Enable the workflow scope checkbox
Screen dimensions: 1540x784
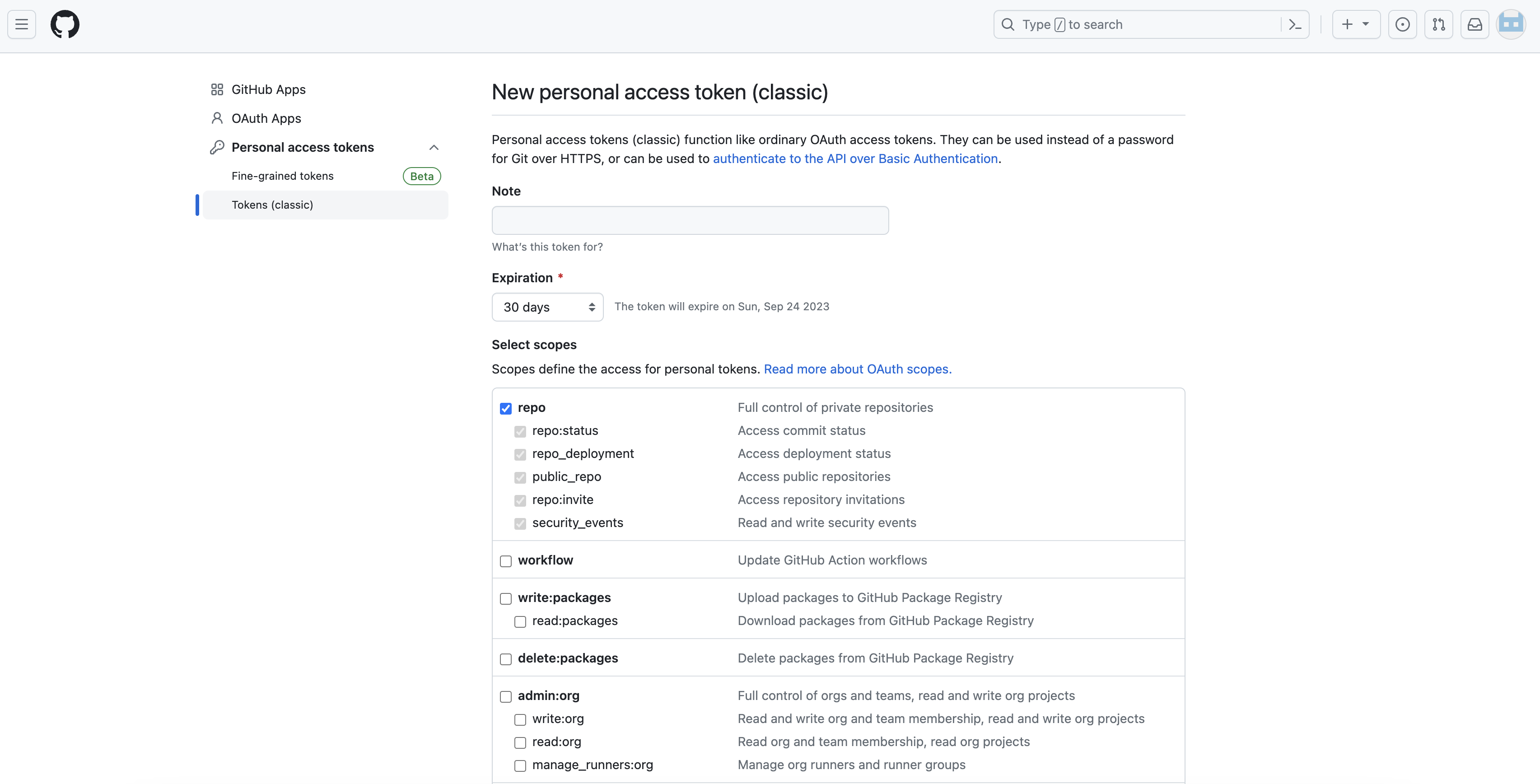[x=506, y=561]
